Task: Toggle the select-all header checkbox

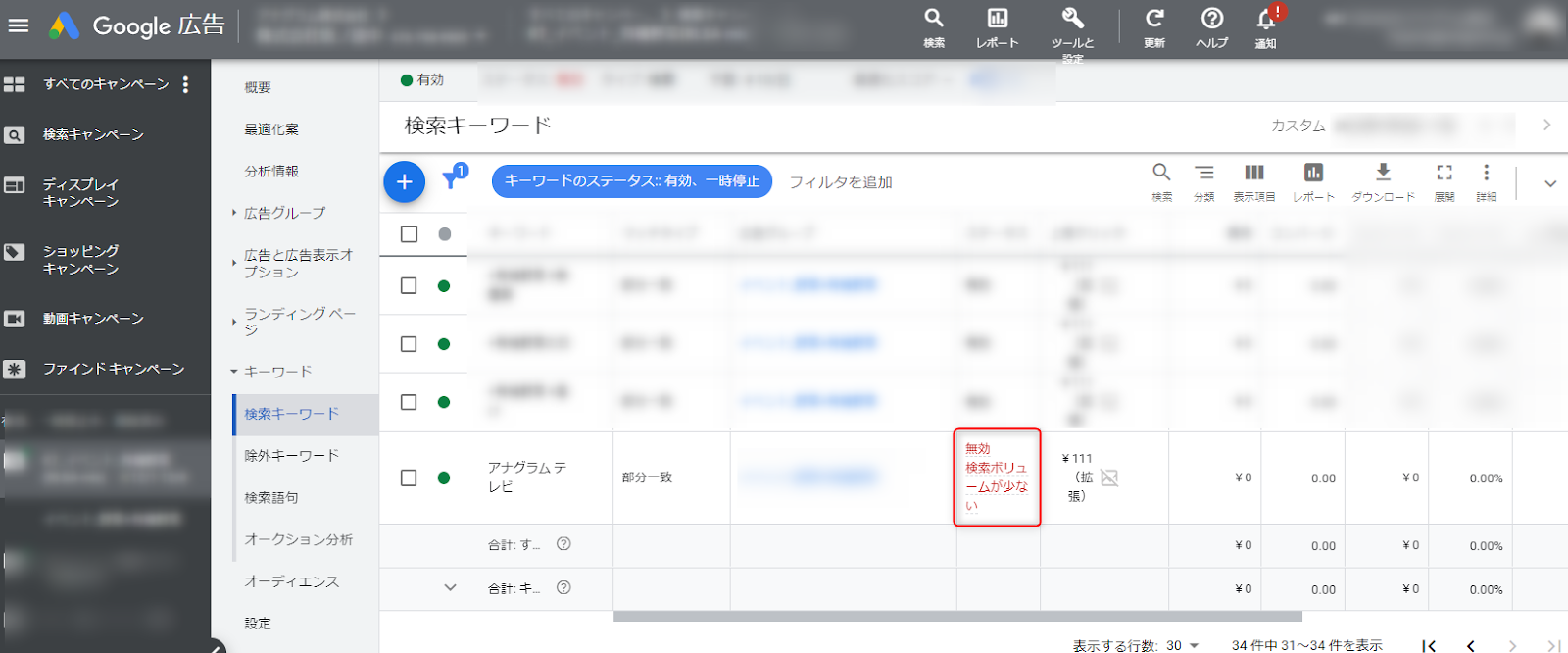Action: pyautogui.click(x=409, y=234)
